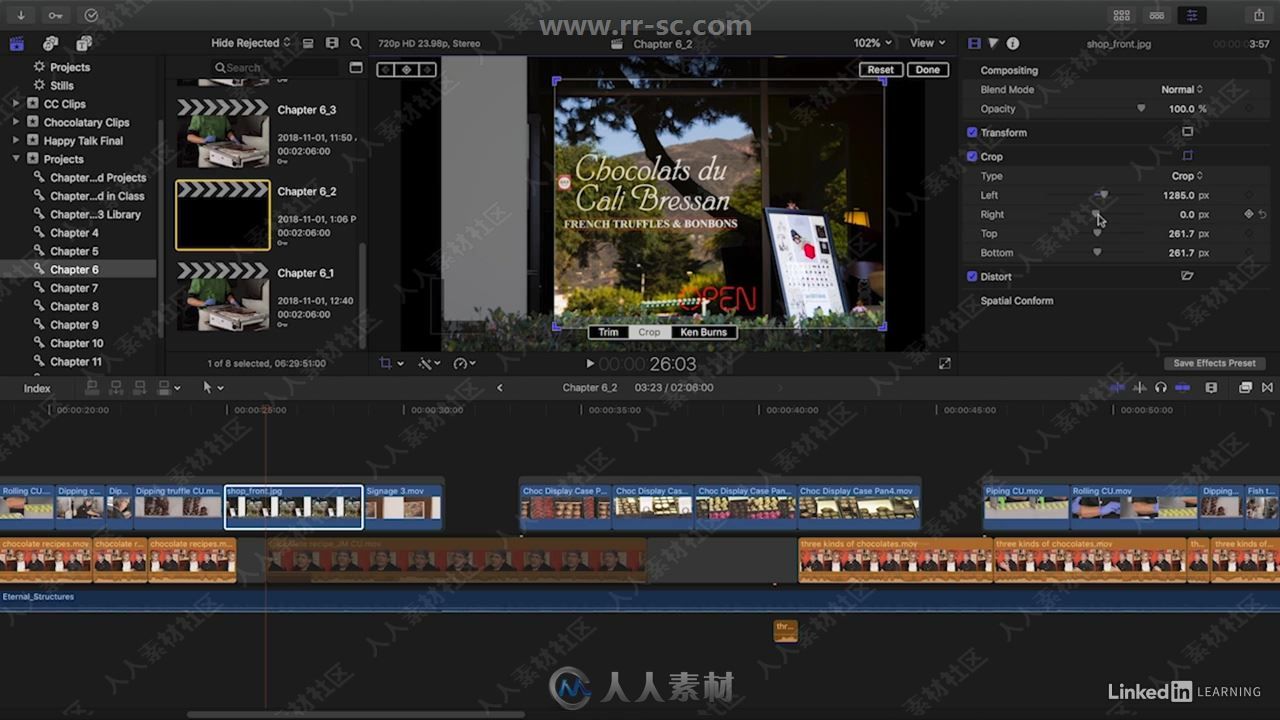Select the shop_front.jpg timeline clip

294,507
